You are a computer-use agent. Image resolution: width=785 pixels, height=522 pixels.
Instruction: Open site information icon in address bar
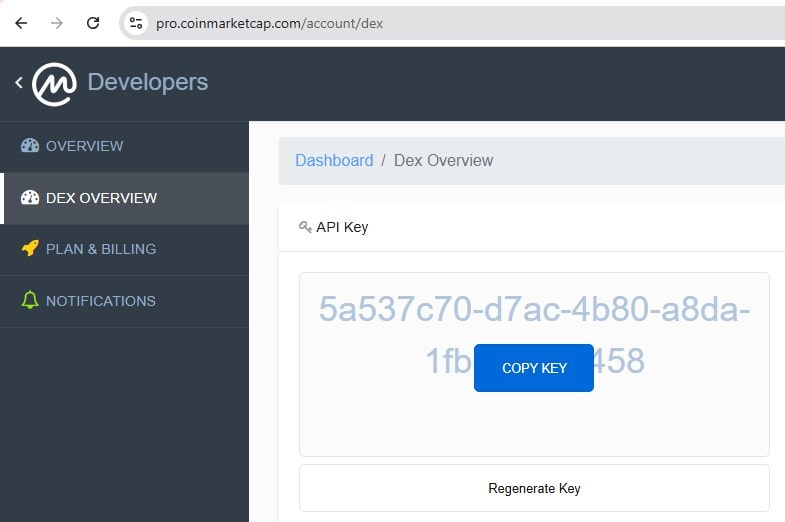click(136, 23)
